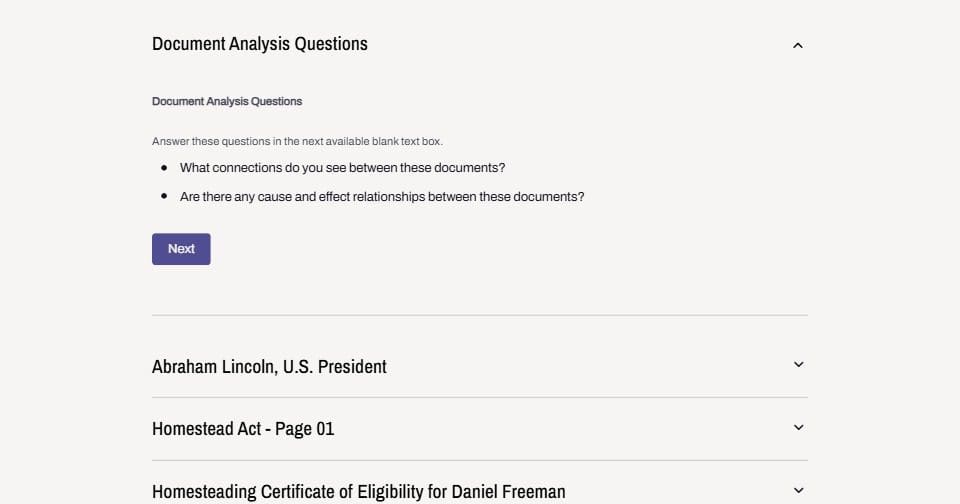
Task: Click the small bold Document Analysis Questions subheading
Action: click(x=227, y=101)
